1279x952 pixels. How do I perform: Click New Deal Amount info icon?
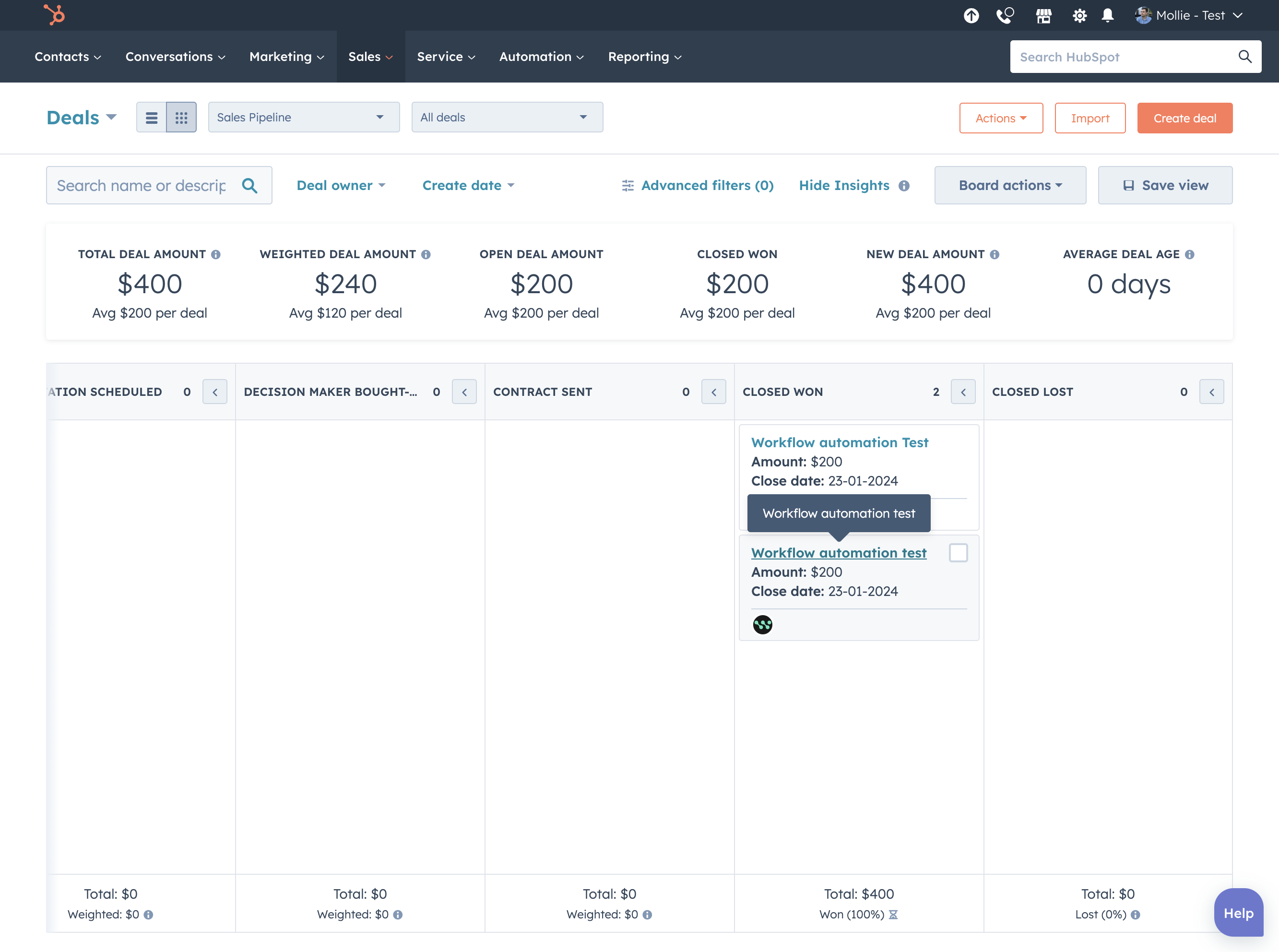(995, 255)
